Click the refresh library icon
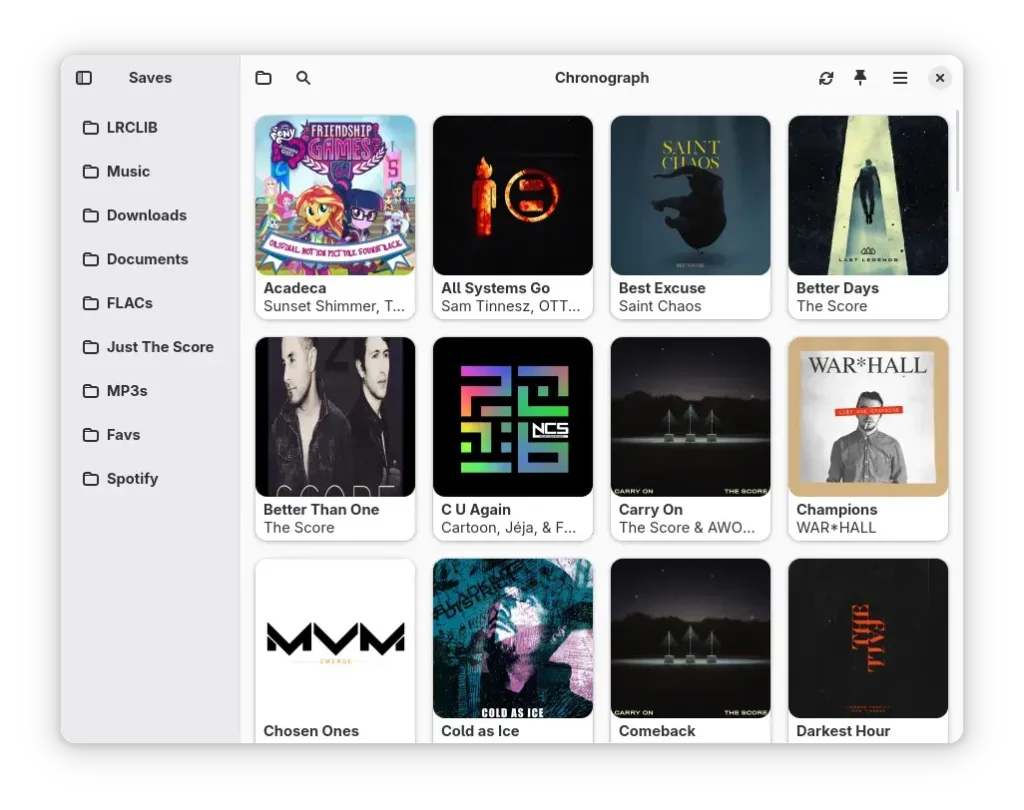Image resolution: width=1024 pixels, height=810 pixels. click(826, 78)
